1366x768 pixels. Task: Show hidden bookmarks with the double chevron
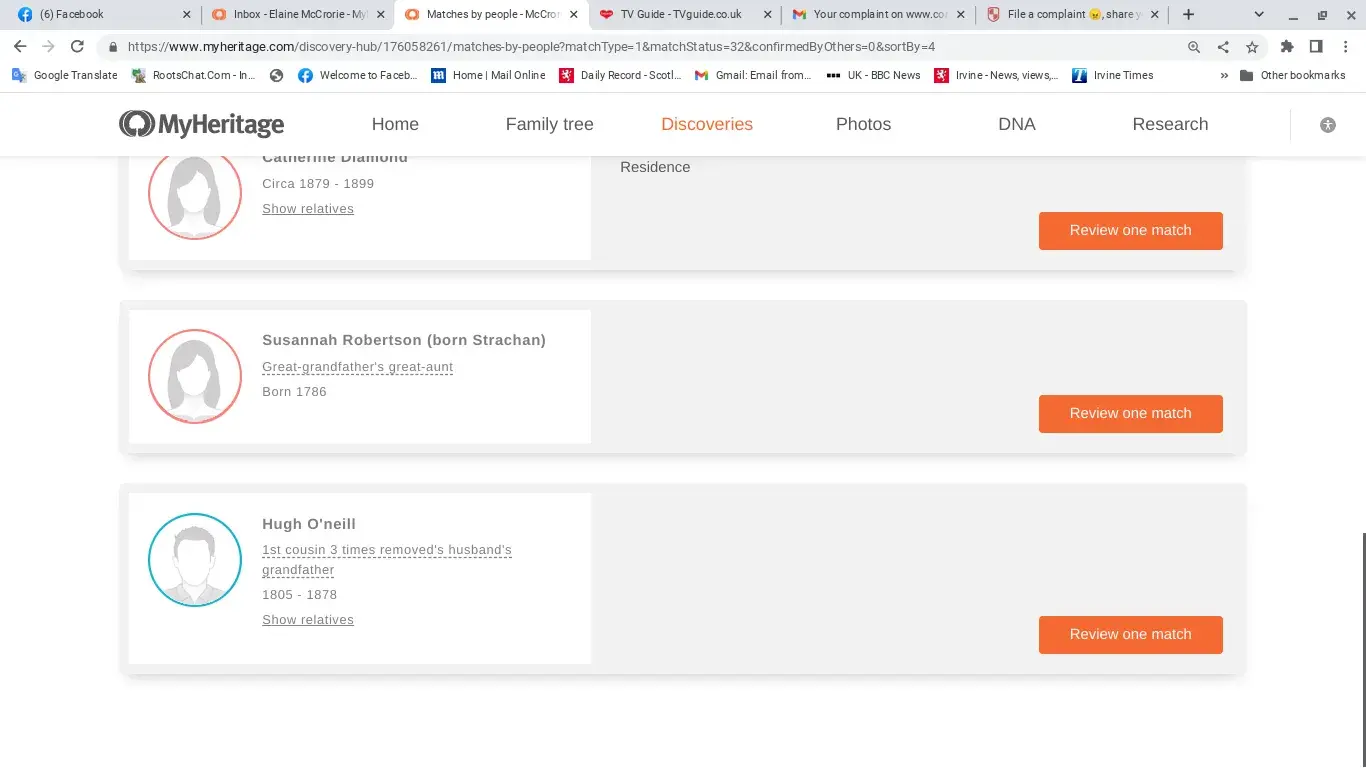pos(1224,75)
